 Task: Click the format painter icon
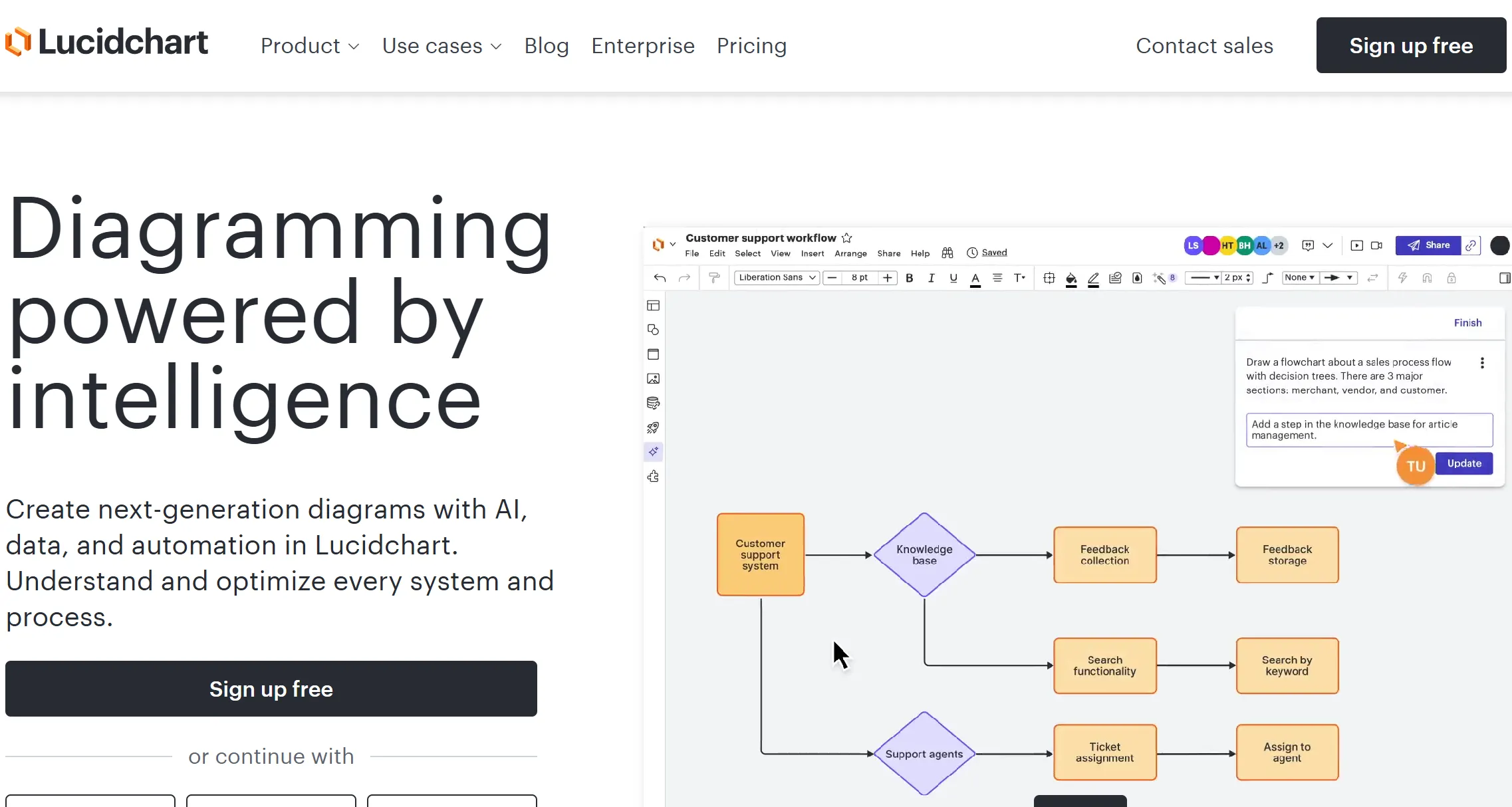(x=714, y=278)
